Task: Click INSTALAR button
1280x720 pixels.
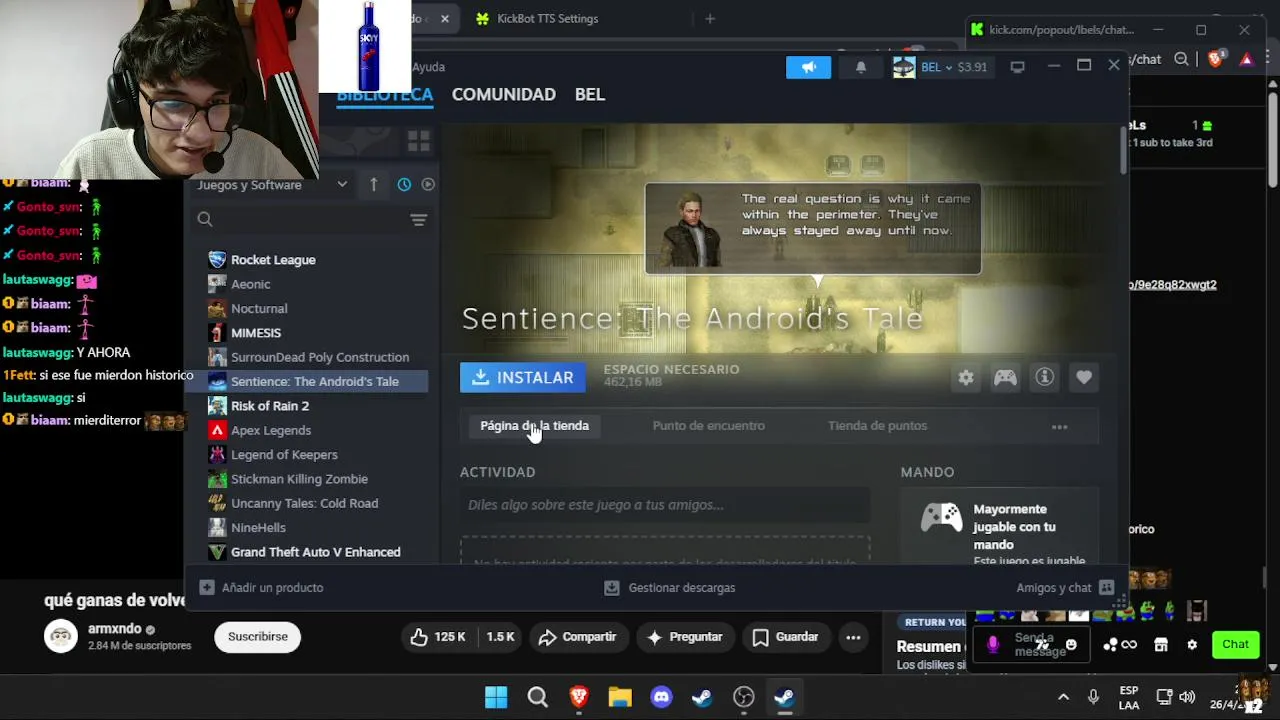Action: pos(523,378)
